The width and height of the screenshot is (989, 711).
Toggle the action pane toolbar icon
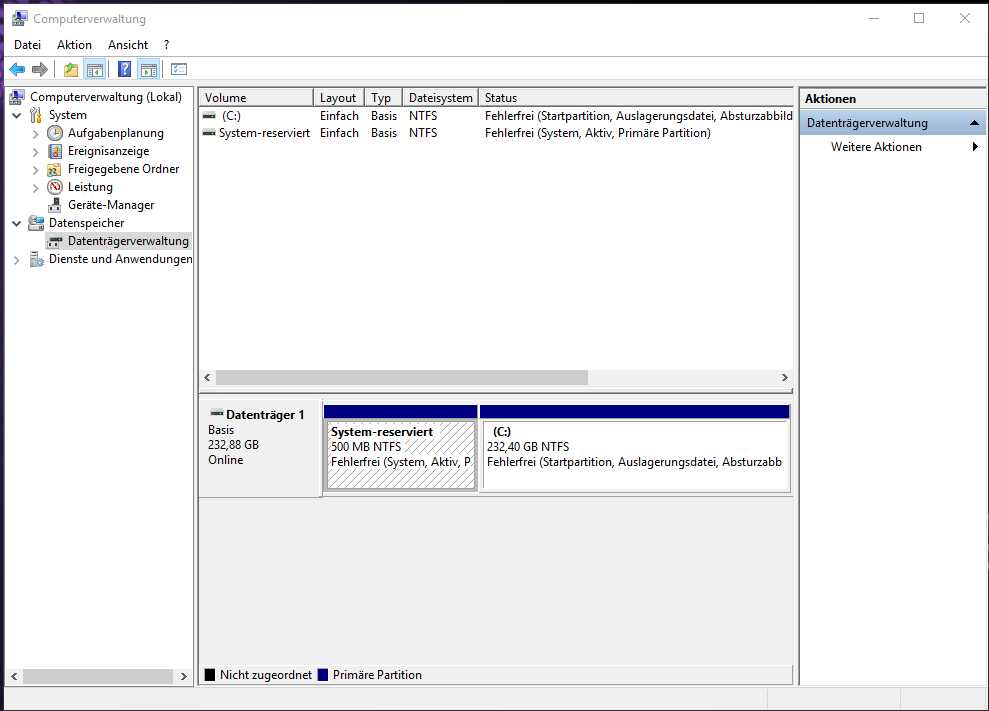pos(149,69)
